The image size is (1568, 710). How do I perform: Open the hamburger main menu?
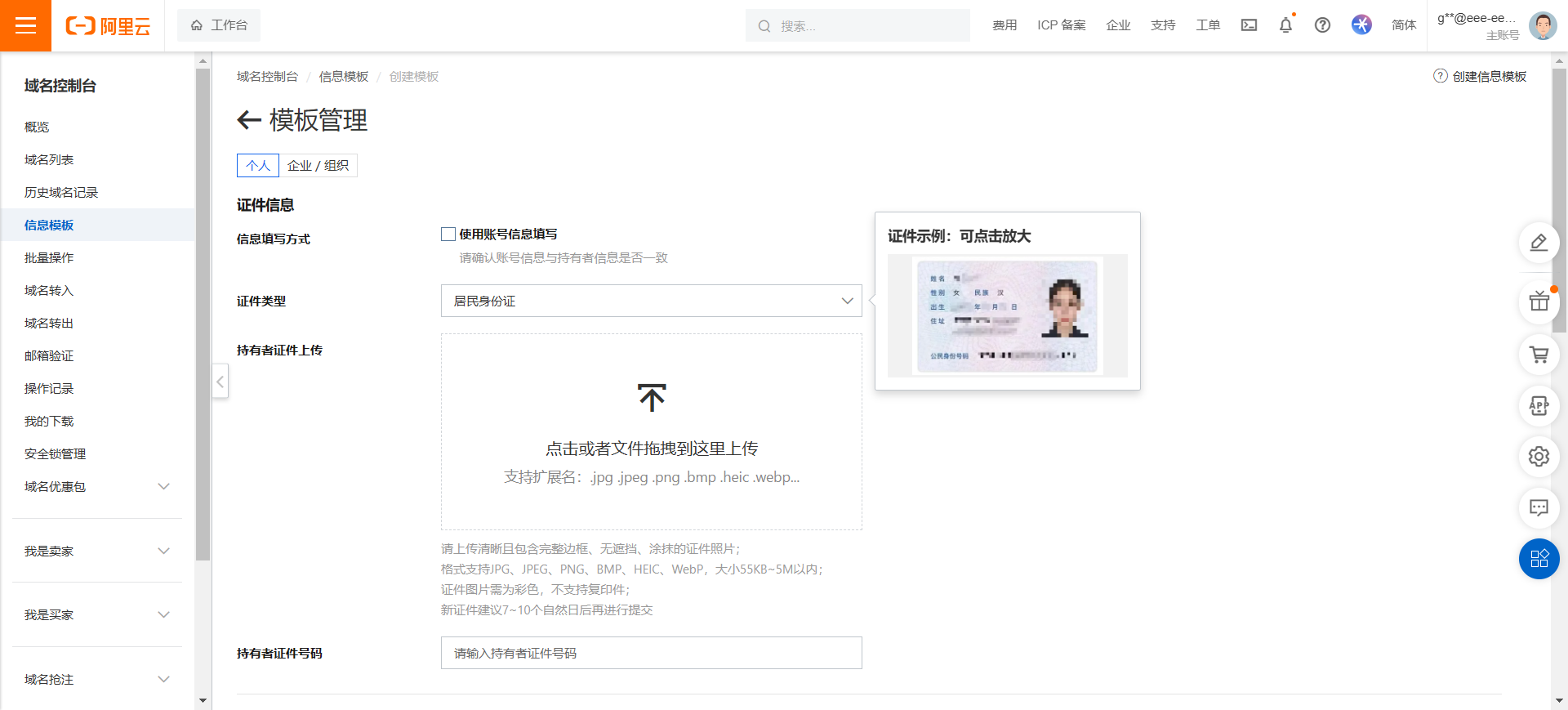[x=25, y=25]
